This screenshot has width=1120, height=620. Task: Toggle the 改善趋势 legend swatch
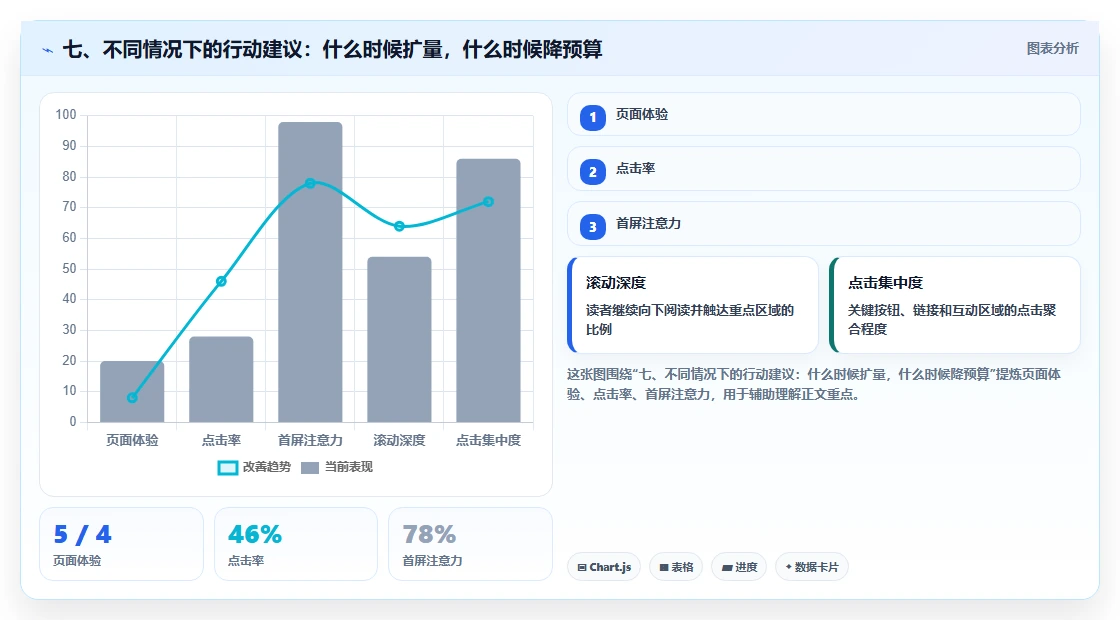[x=227, y=468]
